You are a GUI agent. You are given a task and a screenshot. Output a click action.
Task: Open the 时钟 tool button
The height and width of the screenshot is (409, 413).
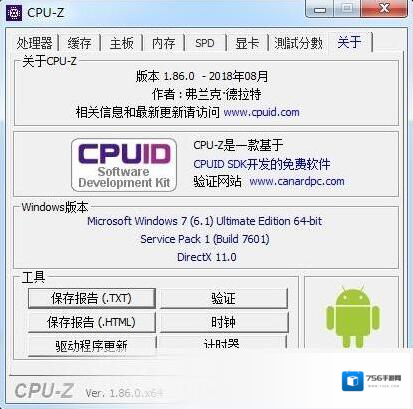224,322
